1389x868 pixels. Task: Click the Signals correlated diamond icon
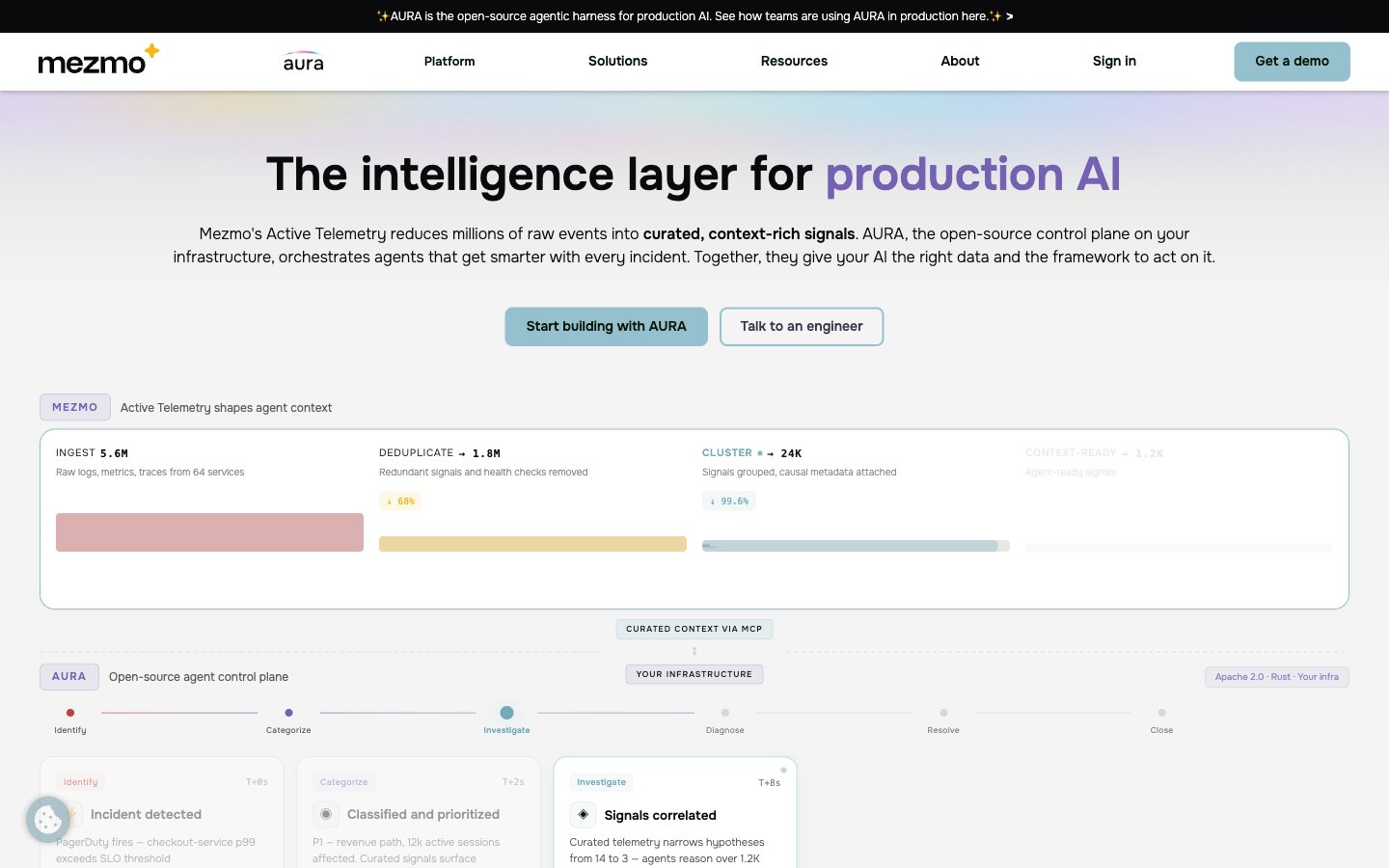(583, 815)
